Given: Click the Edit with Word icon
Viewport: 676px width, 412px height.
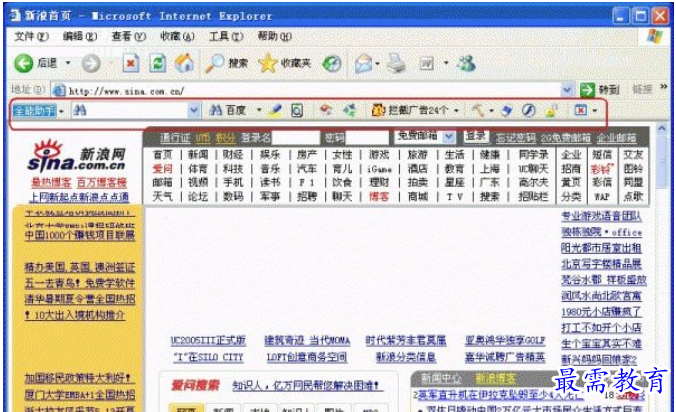Looking at the screenshot, I should click(426, 64).
